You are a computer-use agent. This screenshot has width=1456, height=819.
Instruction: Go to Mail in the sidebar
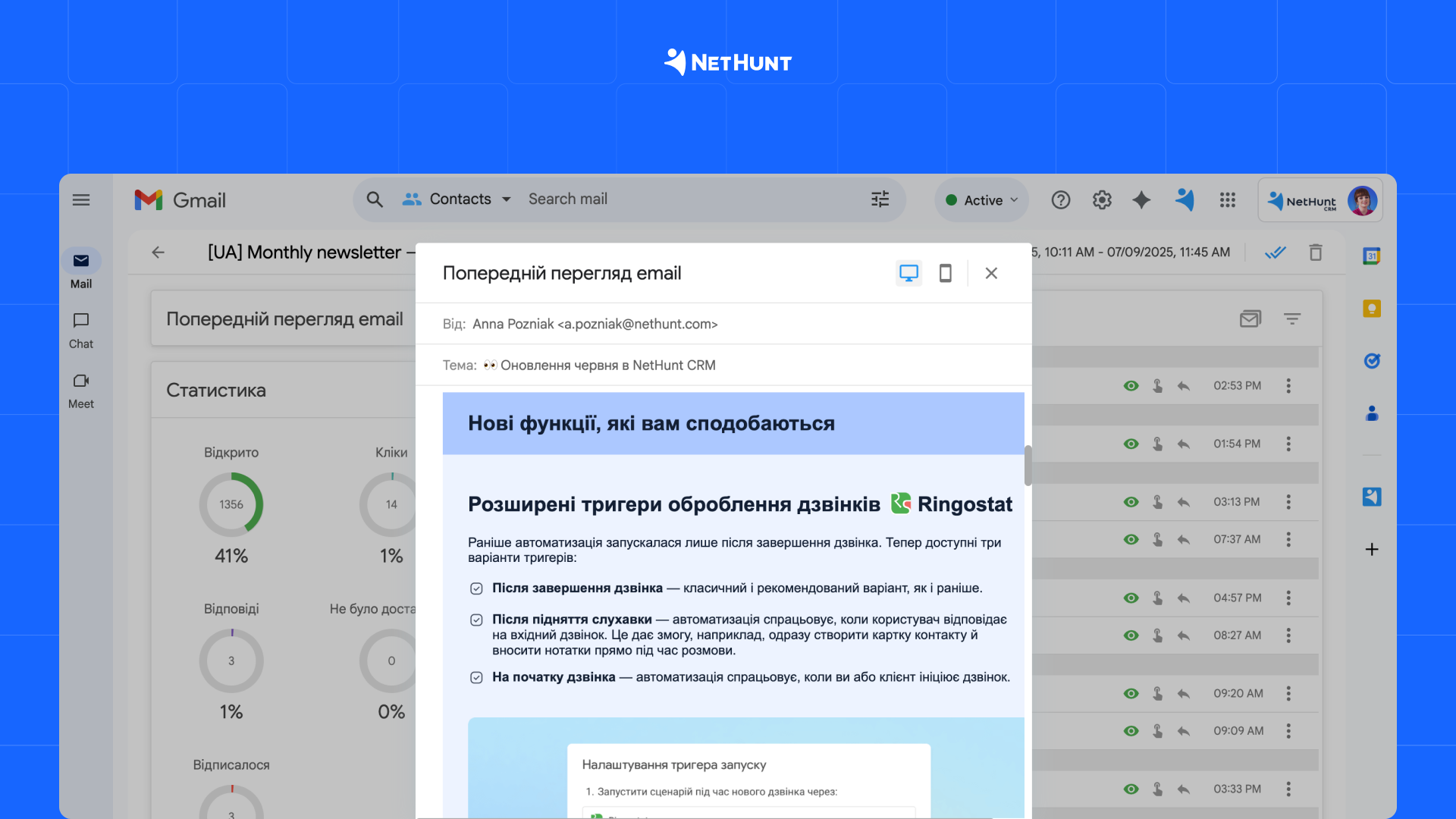click(81, 269)
